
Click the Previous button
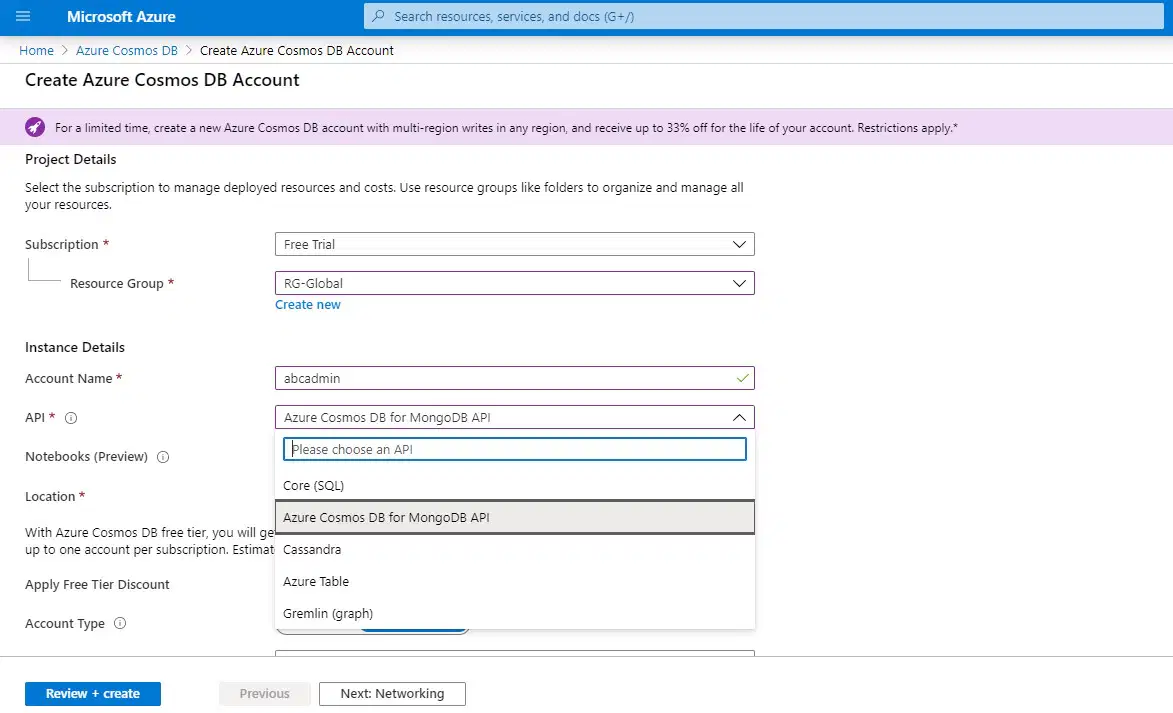pos(264,694)
